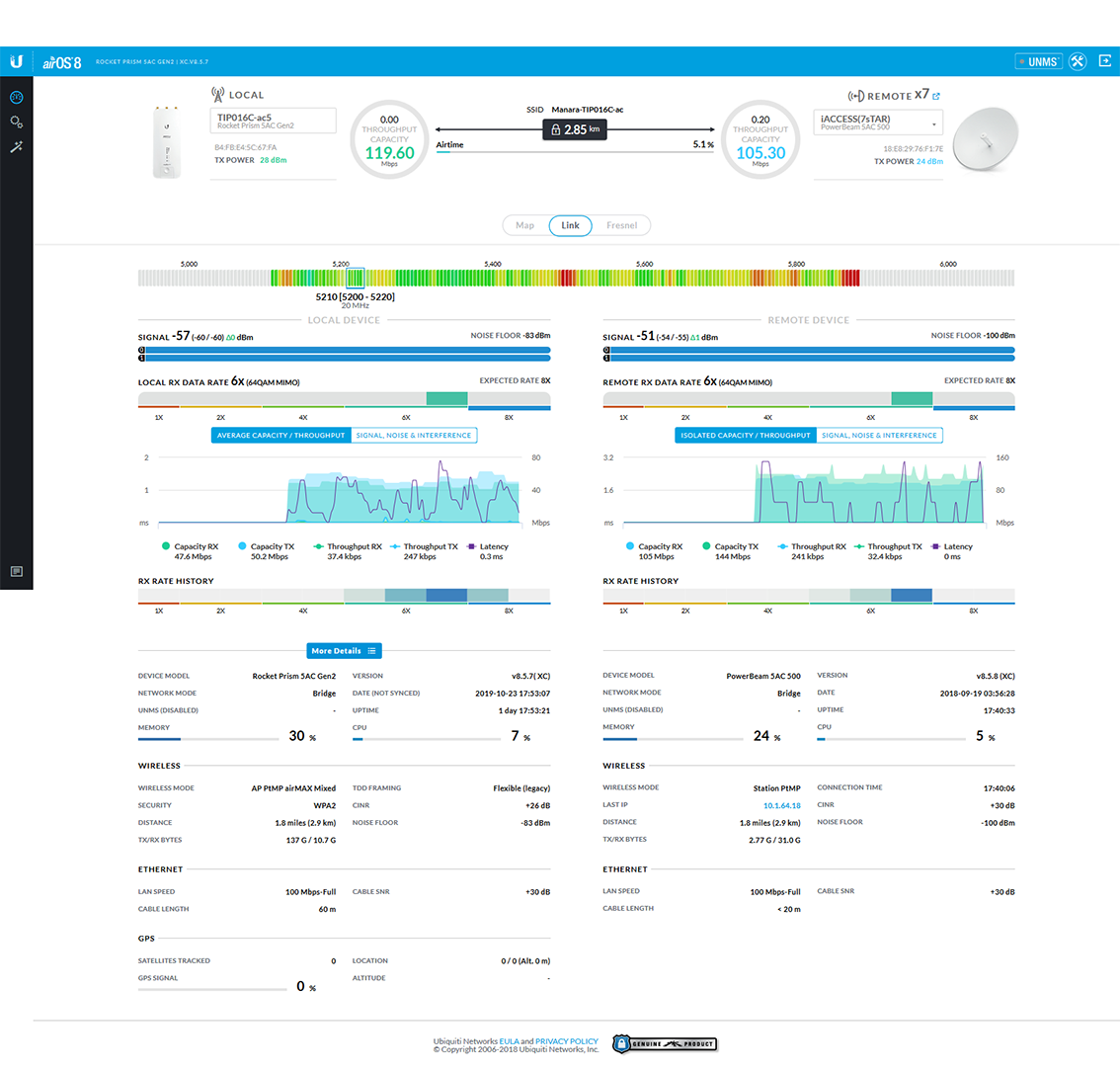The height and width of the screenshot is (1070, 1120).
Task: Click the TIP016C-ac5 device name field
Action: tap(273, 121)
